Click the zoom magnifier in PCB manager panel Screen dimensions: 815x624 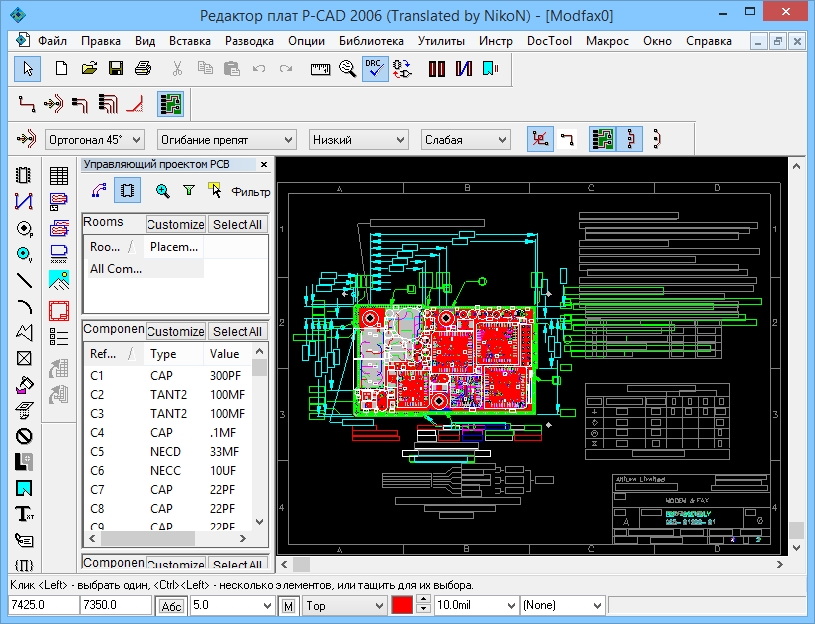pos(162,190)
